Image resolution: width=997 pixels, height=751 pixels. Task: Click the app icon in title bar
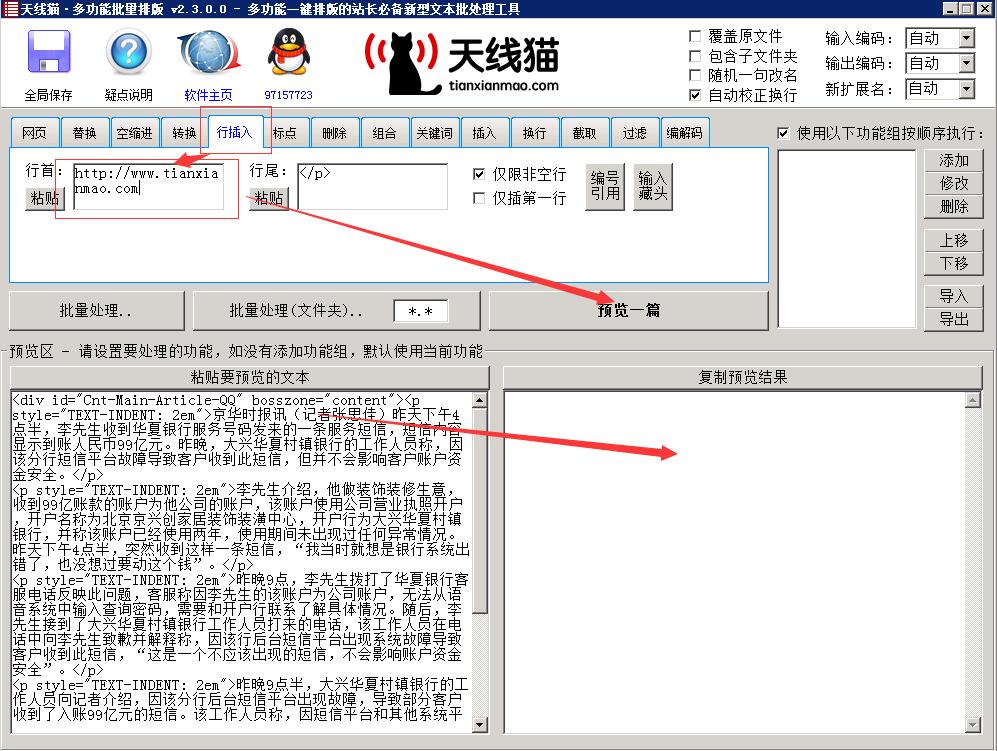(10, 9)
